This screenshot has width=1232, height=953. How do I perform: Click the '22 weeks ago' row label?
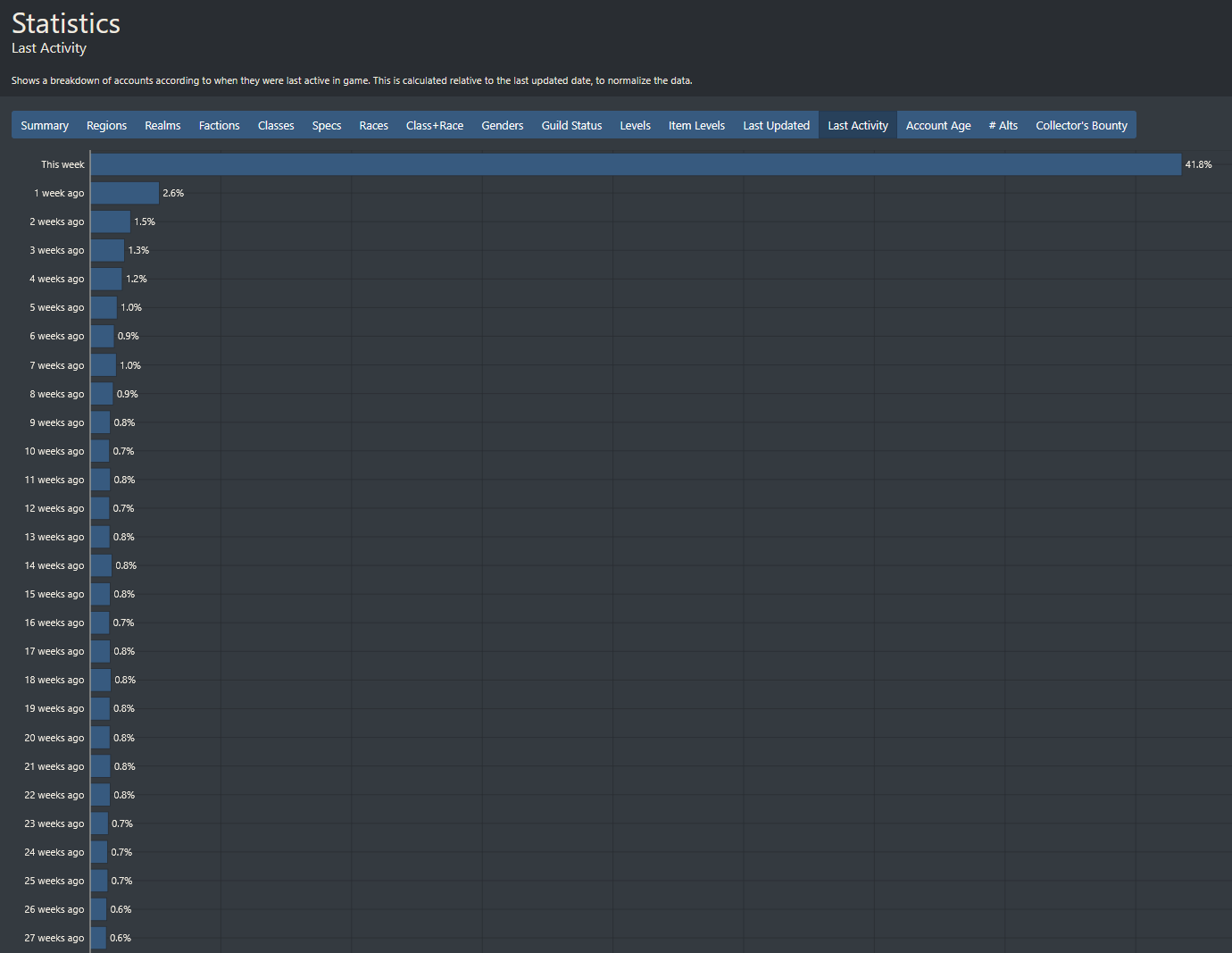tap(54, 795)
